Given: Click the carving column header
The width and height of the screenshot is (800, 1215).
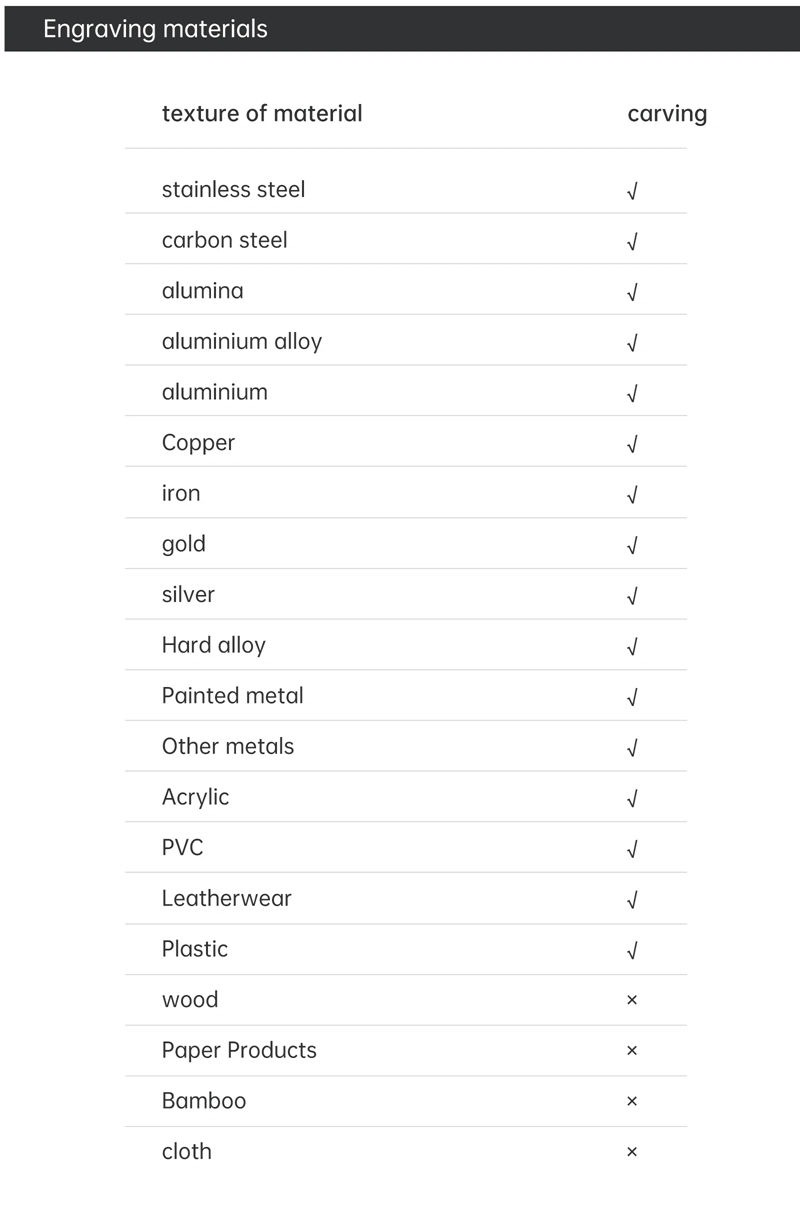Looking at the screenshot, I should pos(667,114).
